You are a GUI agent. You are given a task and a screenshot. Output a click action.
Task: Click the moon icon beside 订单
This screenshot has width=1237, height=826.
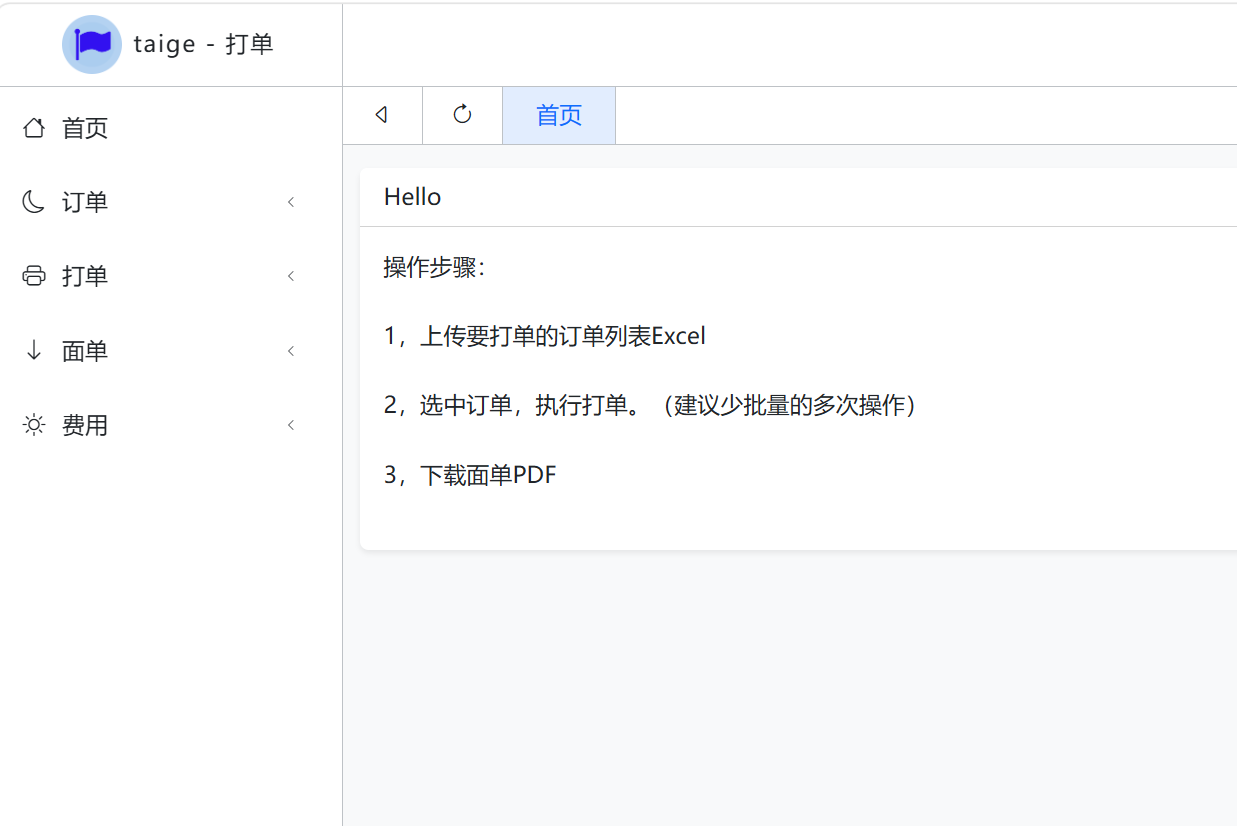tap(34, 202)
